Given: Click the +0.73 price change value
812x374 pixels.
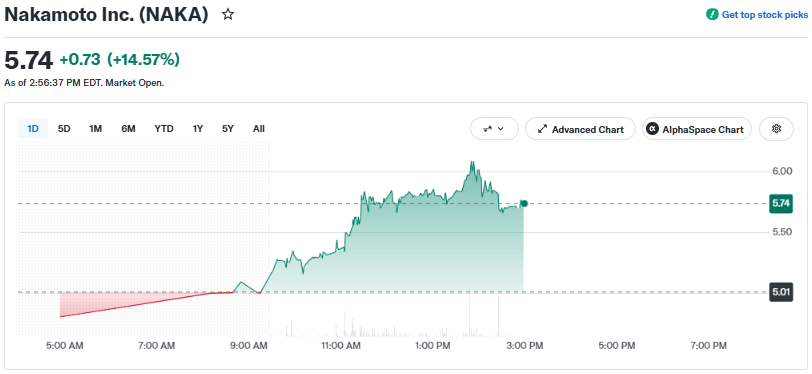Looking at the screenshot, I should click(80, 60).
